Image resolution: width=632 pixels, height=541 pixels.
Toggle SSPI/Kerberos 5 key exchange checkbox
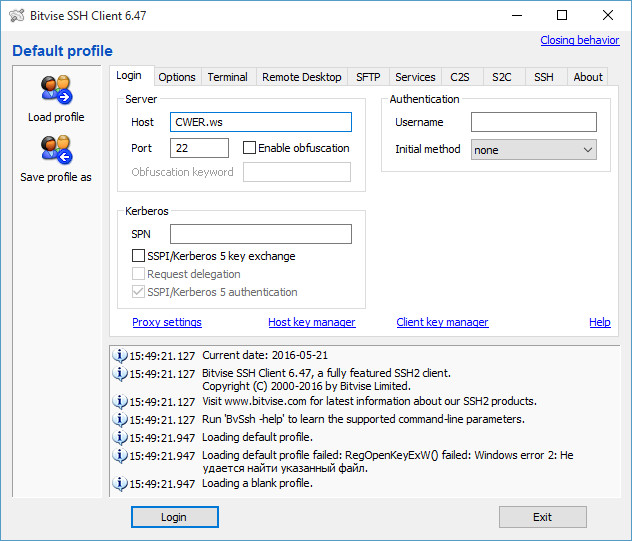pyautogui.click(x=139, y=256)
